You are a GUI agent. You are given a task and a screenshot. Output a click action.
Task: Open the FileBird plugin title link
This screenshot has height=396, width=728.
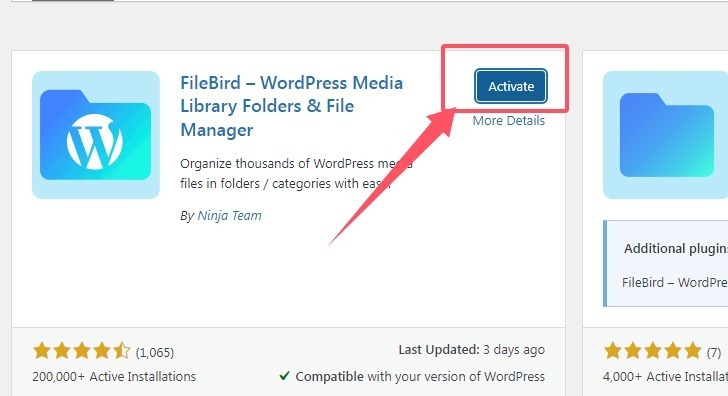click(292, 106)
